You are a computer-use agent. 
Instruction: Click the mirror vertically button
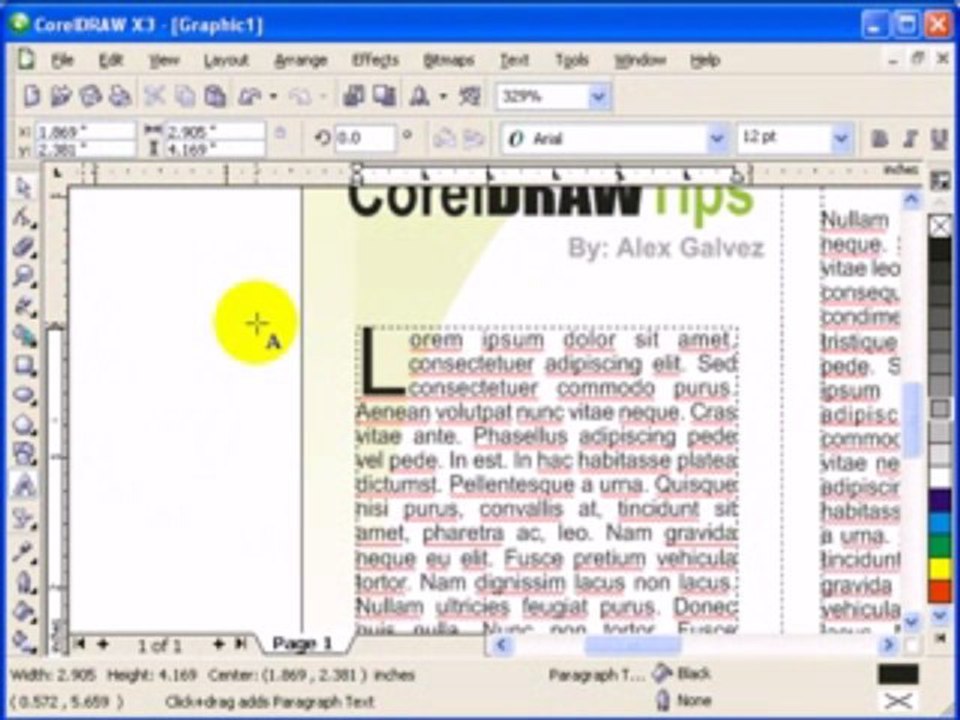pyautogui.click(x=473, y=139)
